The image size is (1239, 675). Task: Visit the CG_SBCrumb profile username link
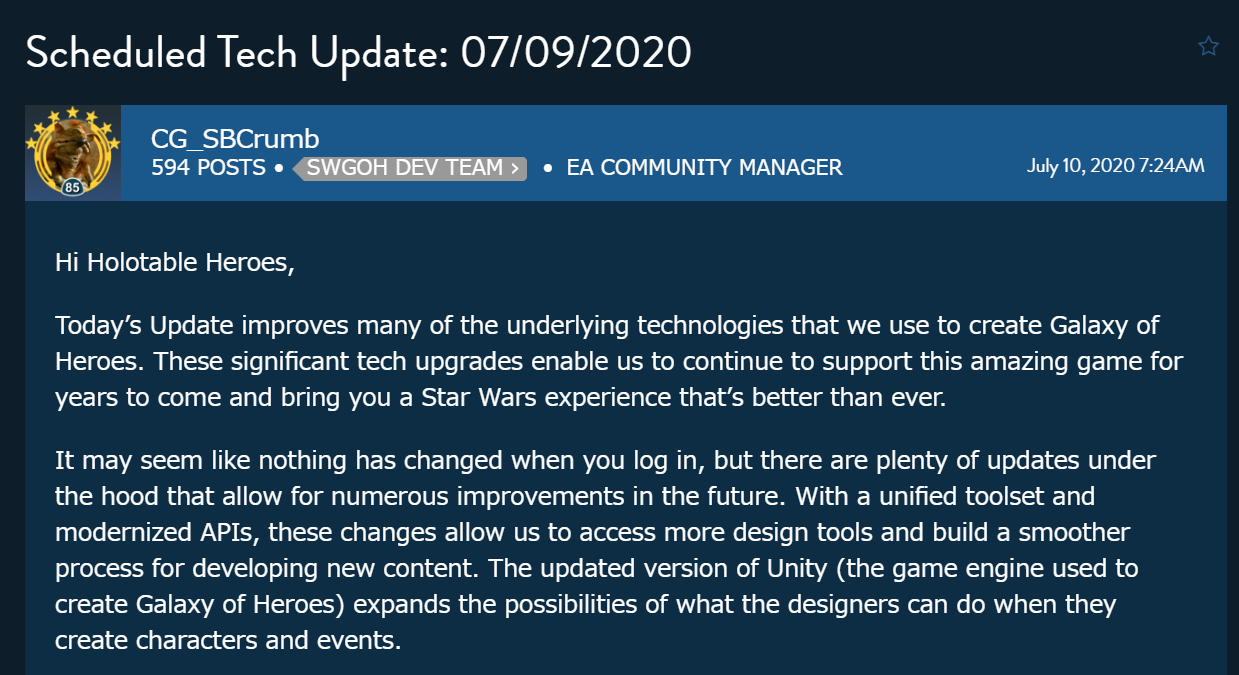pyautogui.click(x=235, y=139)
